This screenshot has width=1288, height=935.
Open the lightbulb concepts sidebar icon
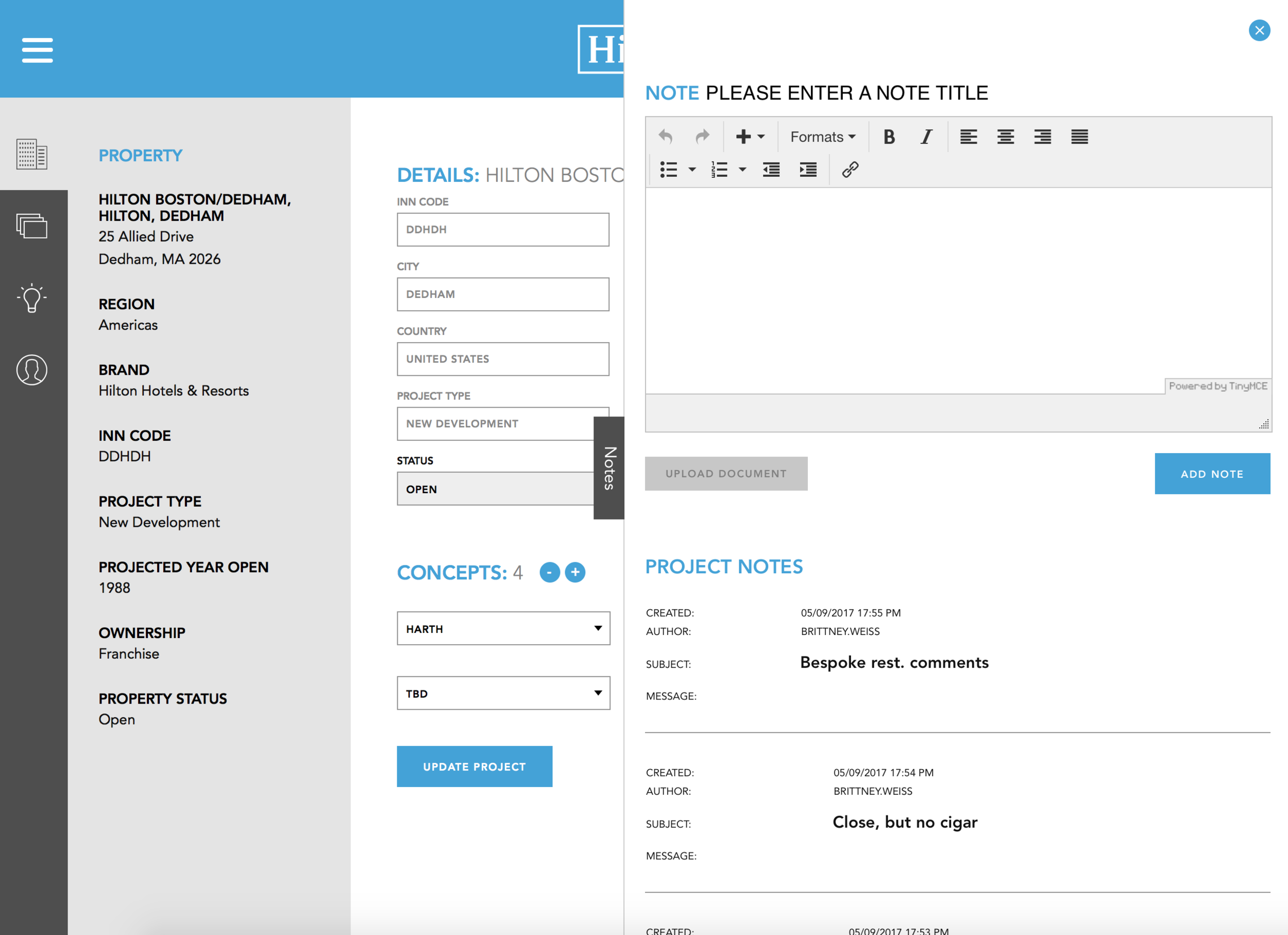coord(32,297)
